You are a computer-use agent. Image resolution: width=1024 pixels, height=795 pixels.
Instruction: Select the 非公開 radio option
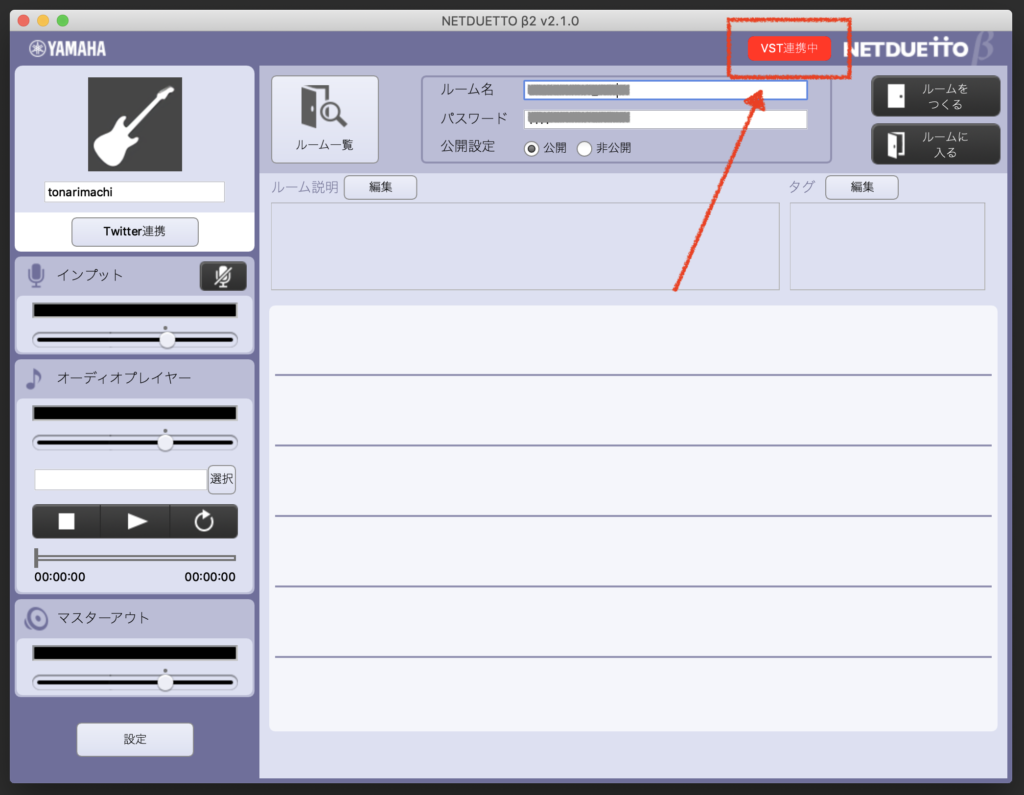584,149
